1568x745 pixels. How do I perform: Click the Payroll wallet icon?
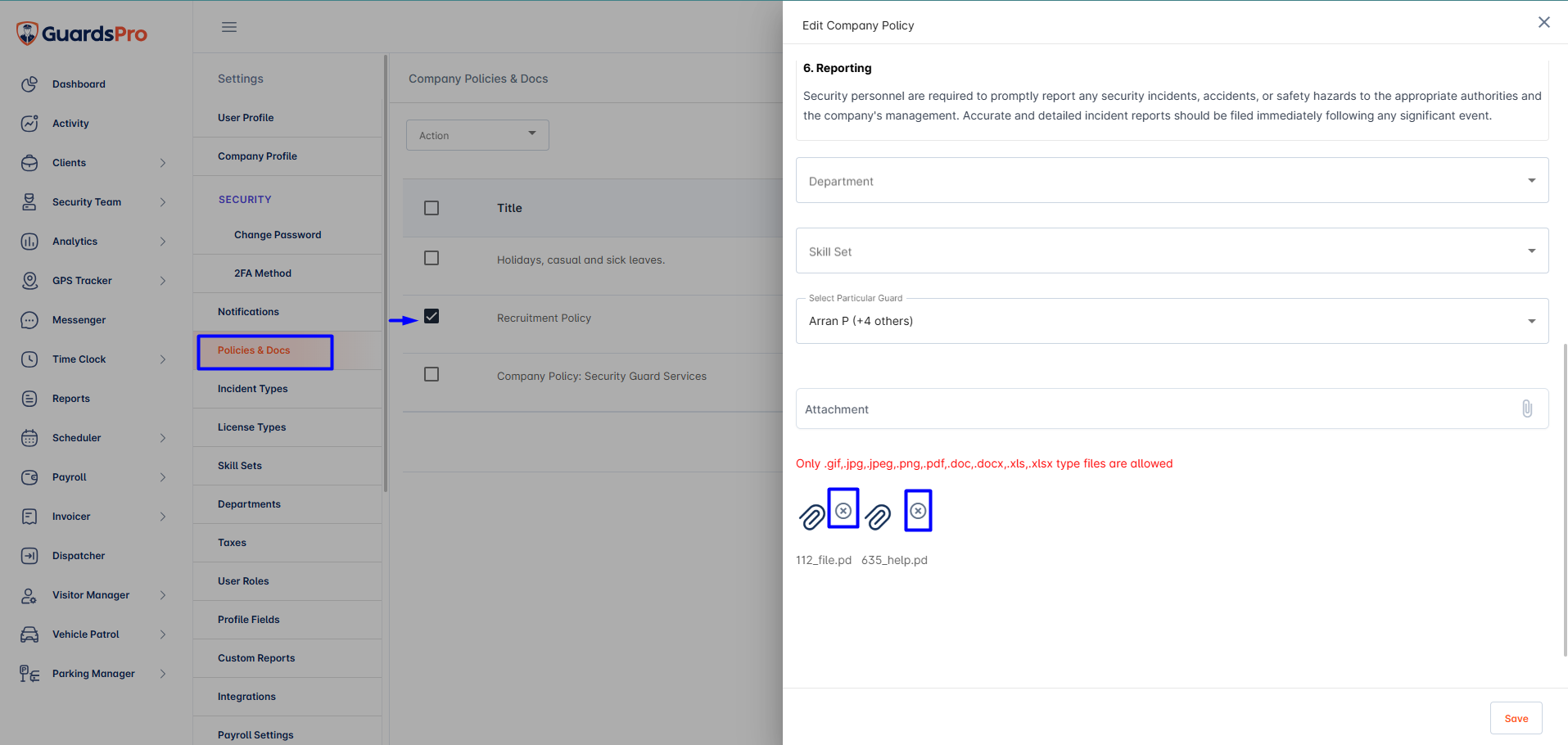(x=29, y=477)
